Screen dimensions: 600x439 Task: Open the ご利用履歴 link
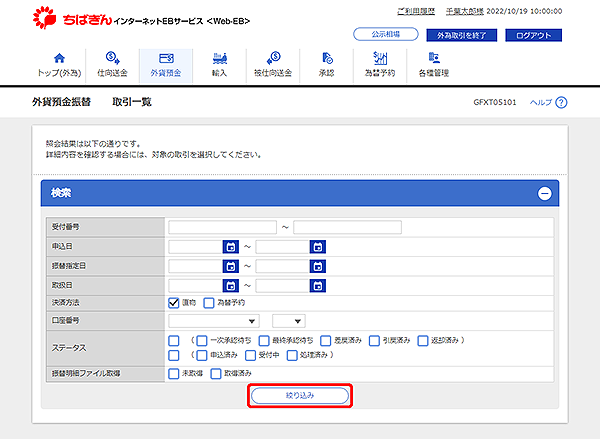coord(416,11)
